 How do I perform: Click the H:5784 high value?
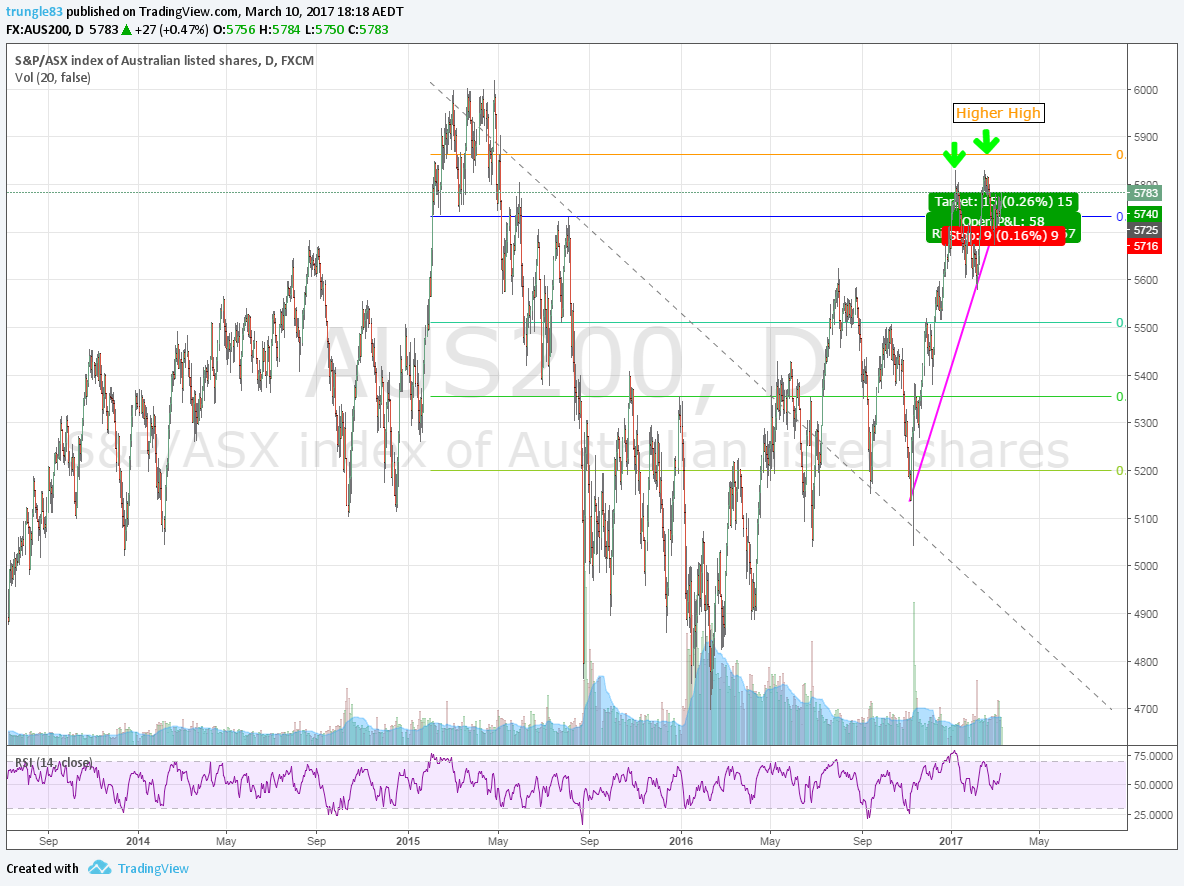click(x=280, y=30)
